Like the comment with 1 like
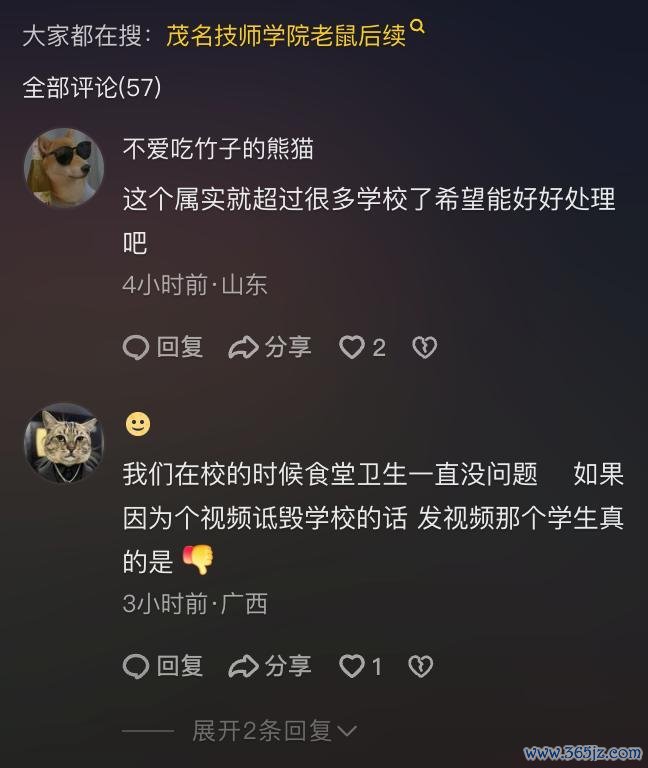Screen dimensions: 648x768 tap(352, 666)
